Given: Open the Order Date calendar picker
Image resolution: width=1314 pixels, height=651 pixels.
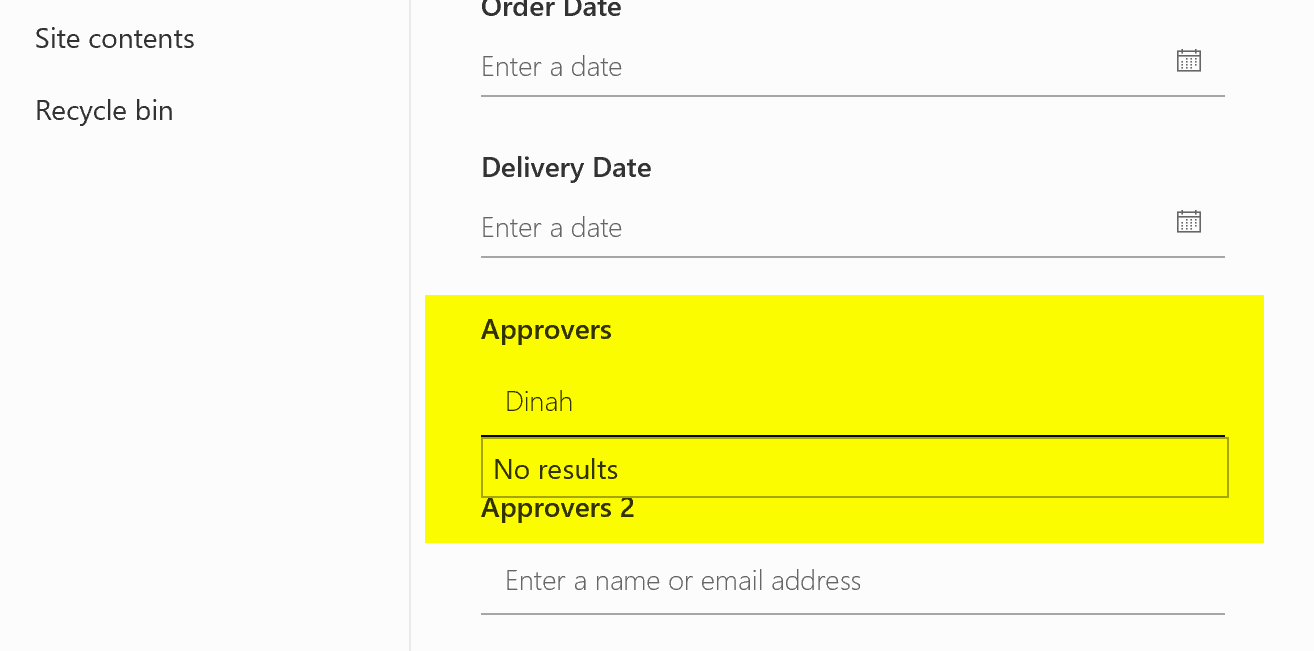Looking at the screenshot, I should click(1188, 61).
